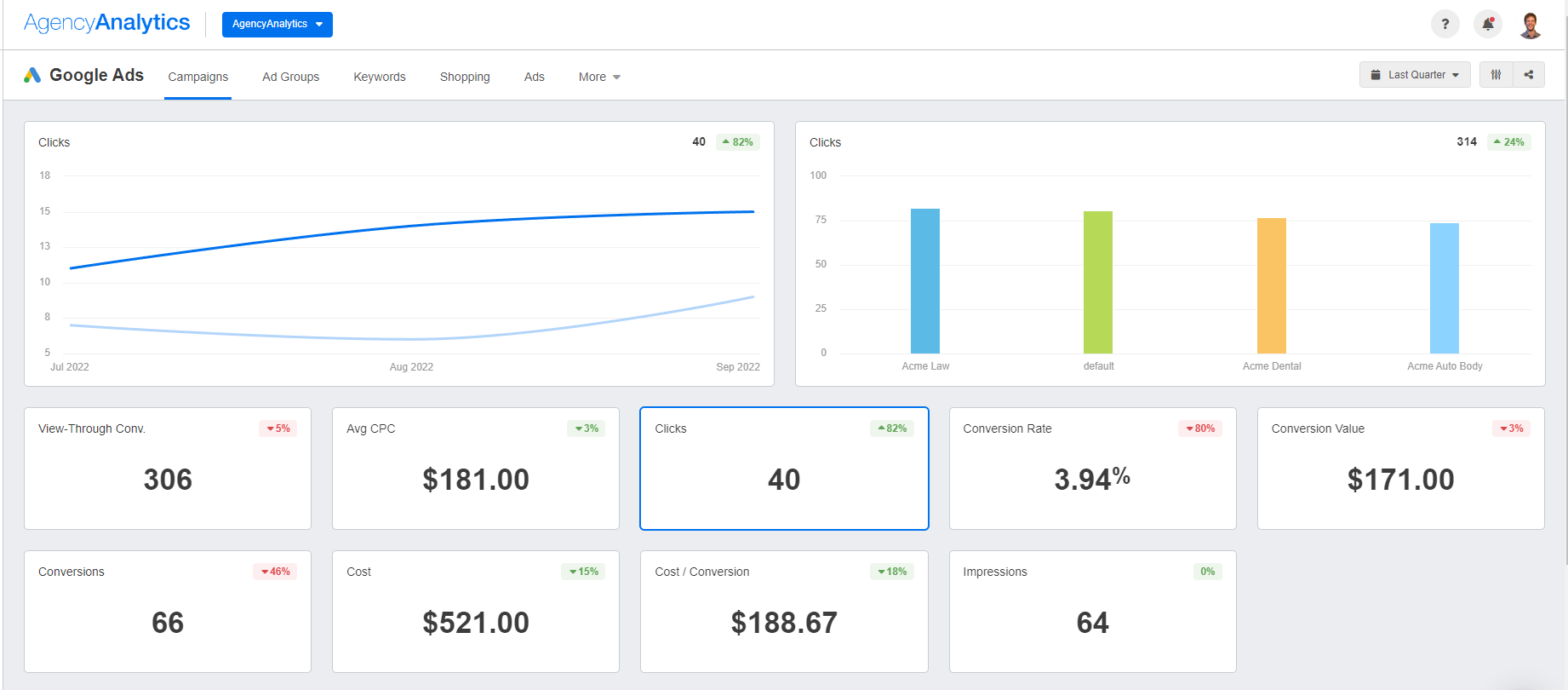This screenshot has height=690, width=1568.
Task: Click the Acme Dental axis label
Action: [1272, 366]
